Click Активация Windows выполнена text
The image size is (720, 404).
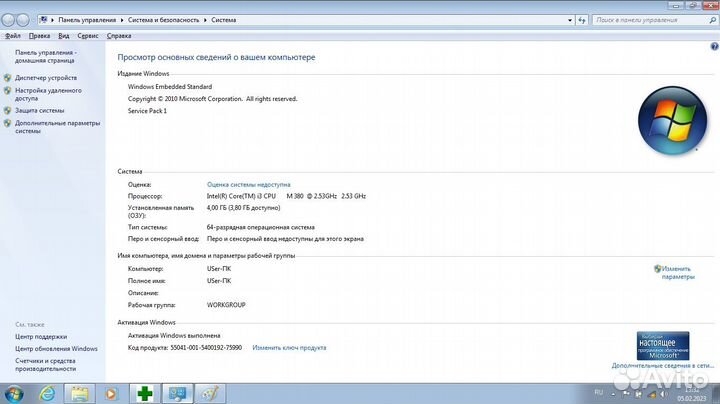click(174, 336)
